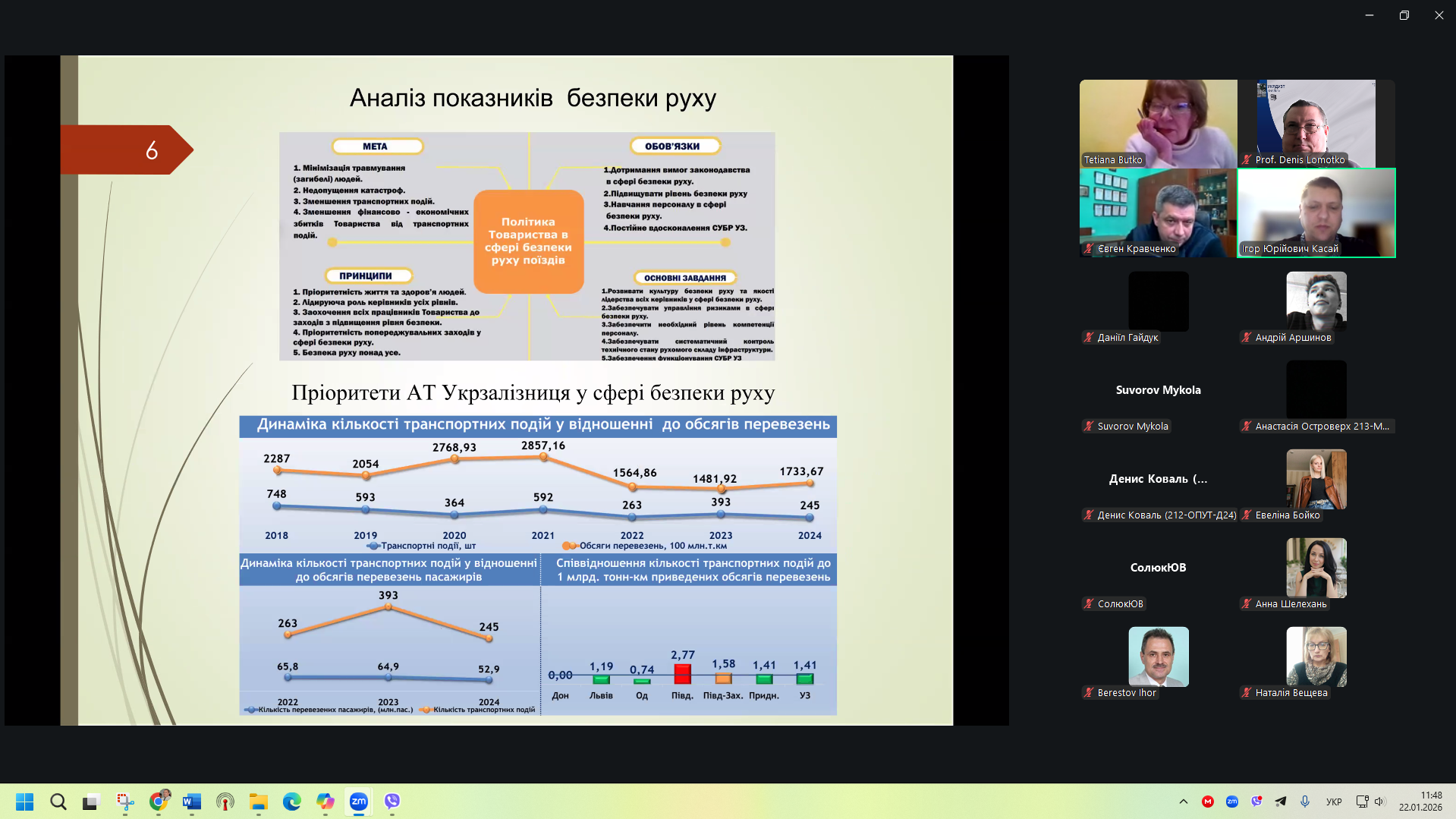This screenshot has width=1456, height=819.
Task: Select Tetiana Butko's video tile
Action: point(1158,123)
